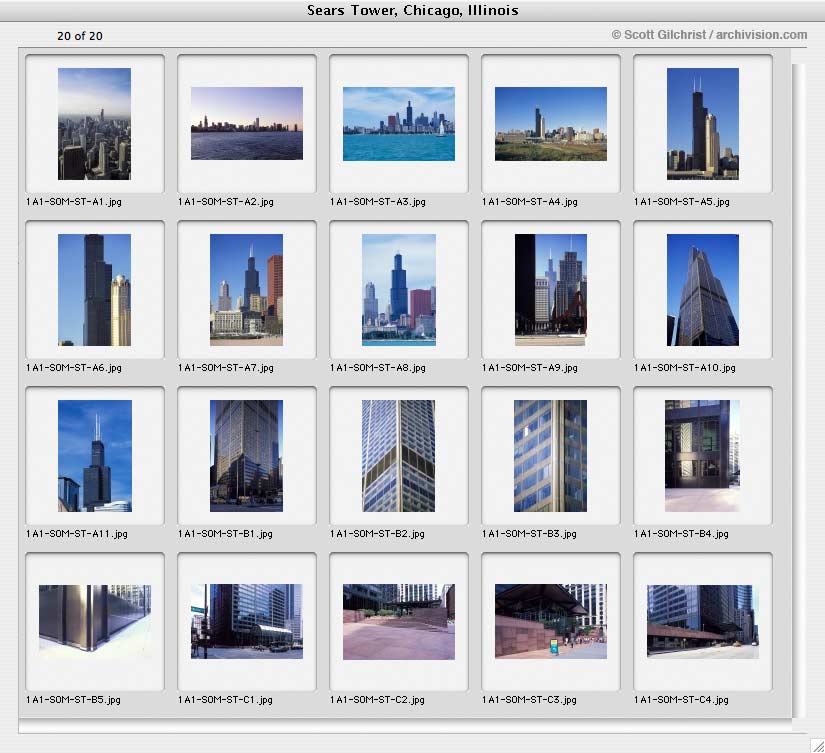This screenshot has width=825, height=753.
Task: Open the 1A1-SOM-ST-B5.jpg corner detail thumbnail
Action: tap(95, 621)
